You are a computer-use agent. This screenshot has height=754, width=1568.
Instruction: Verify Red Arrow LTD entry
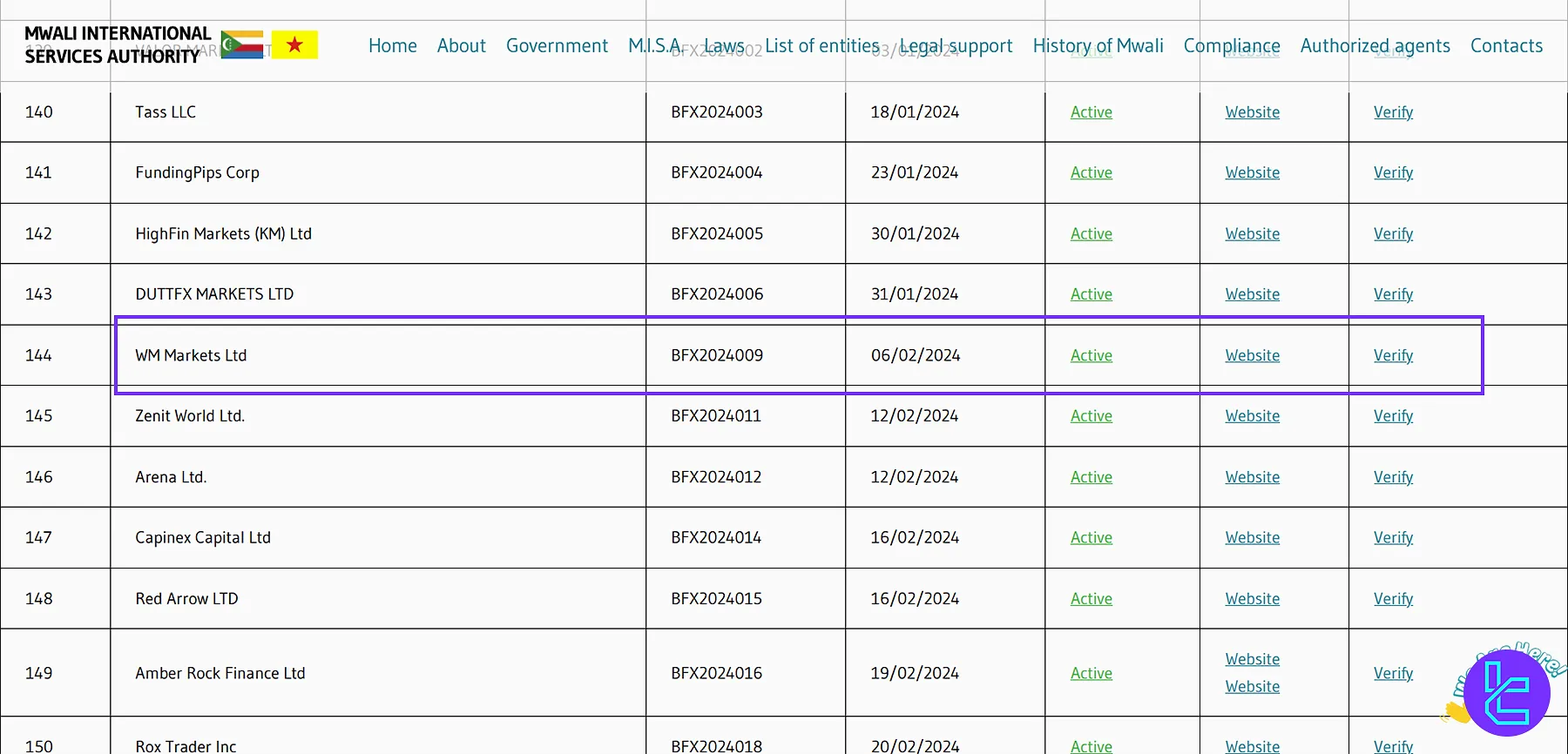coord(1393,599)
